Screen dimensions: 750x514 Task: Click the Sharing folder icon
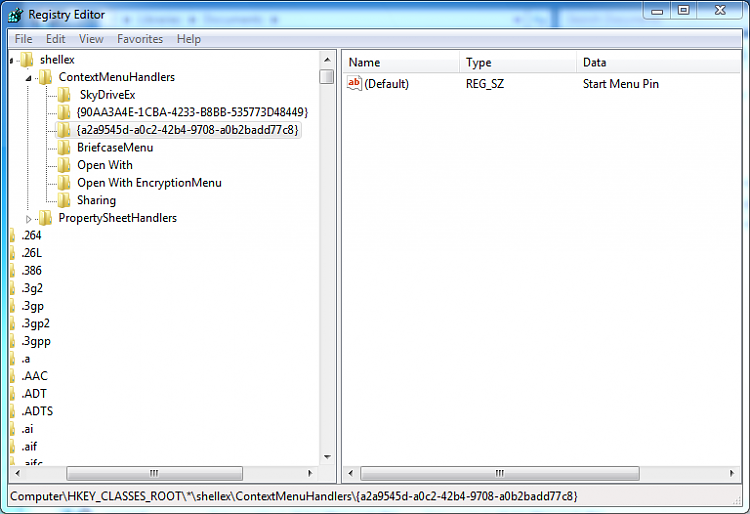[x=64, y=200]
